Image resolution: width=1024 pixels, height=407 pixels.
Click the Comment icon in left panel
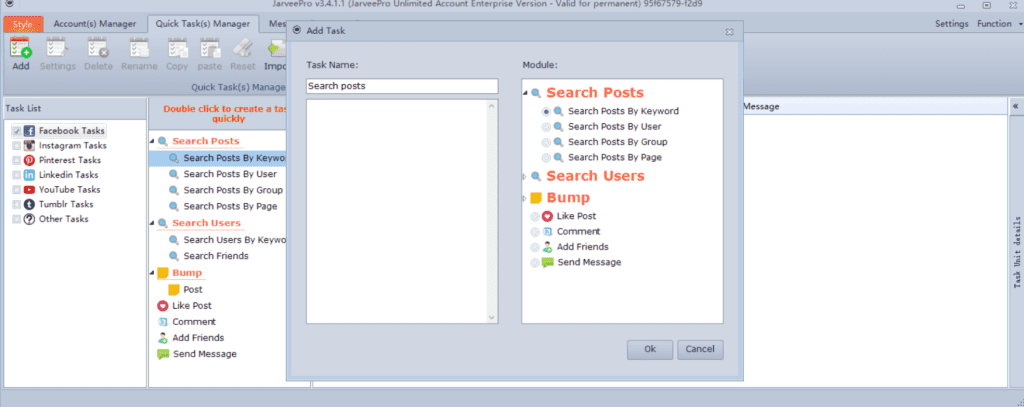click(x=163, y=322)
